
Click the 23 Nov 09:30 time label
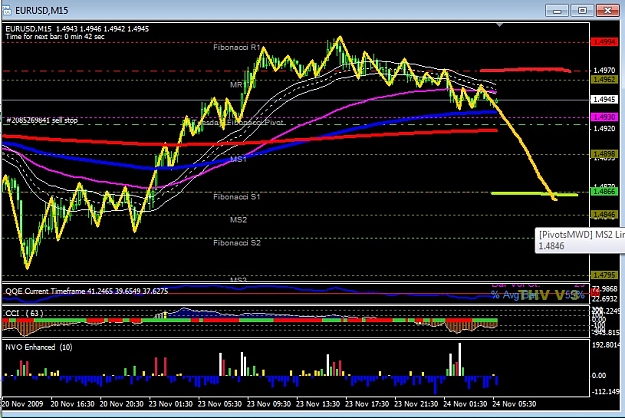tap(269, 404)
